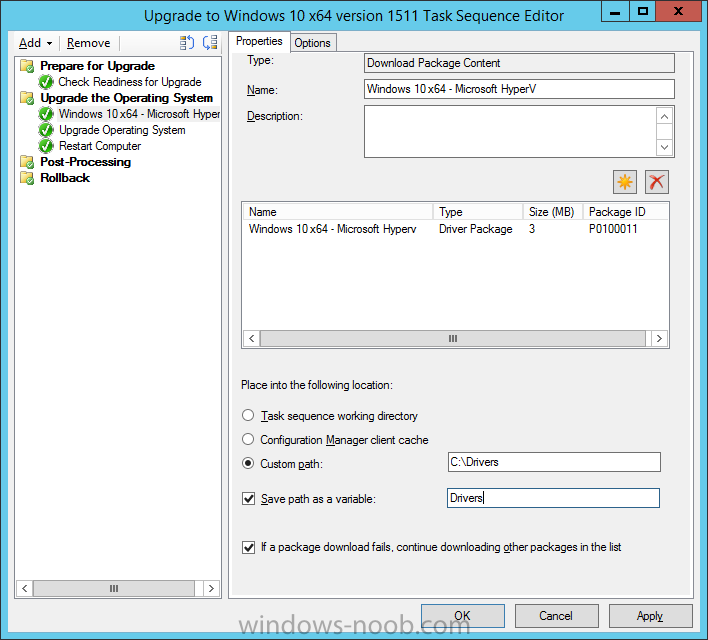Click the Size (MB) column header
Viewport: 708px width, 640px height.
[x=553, y=212]
